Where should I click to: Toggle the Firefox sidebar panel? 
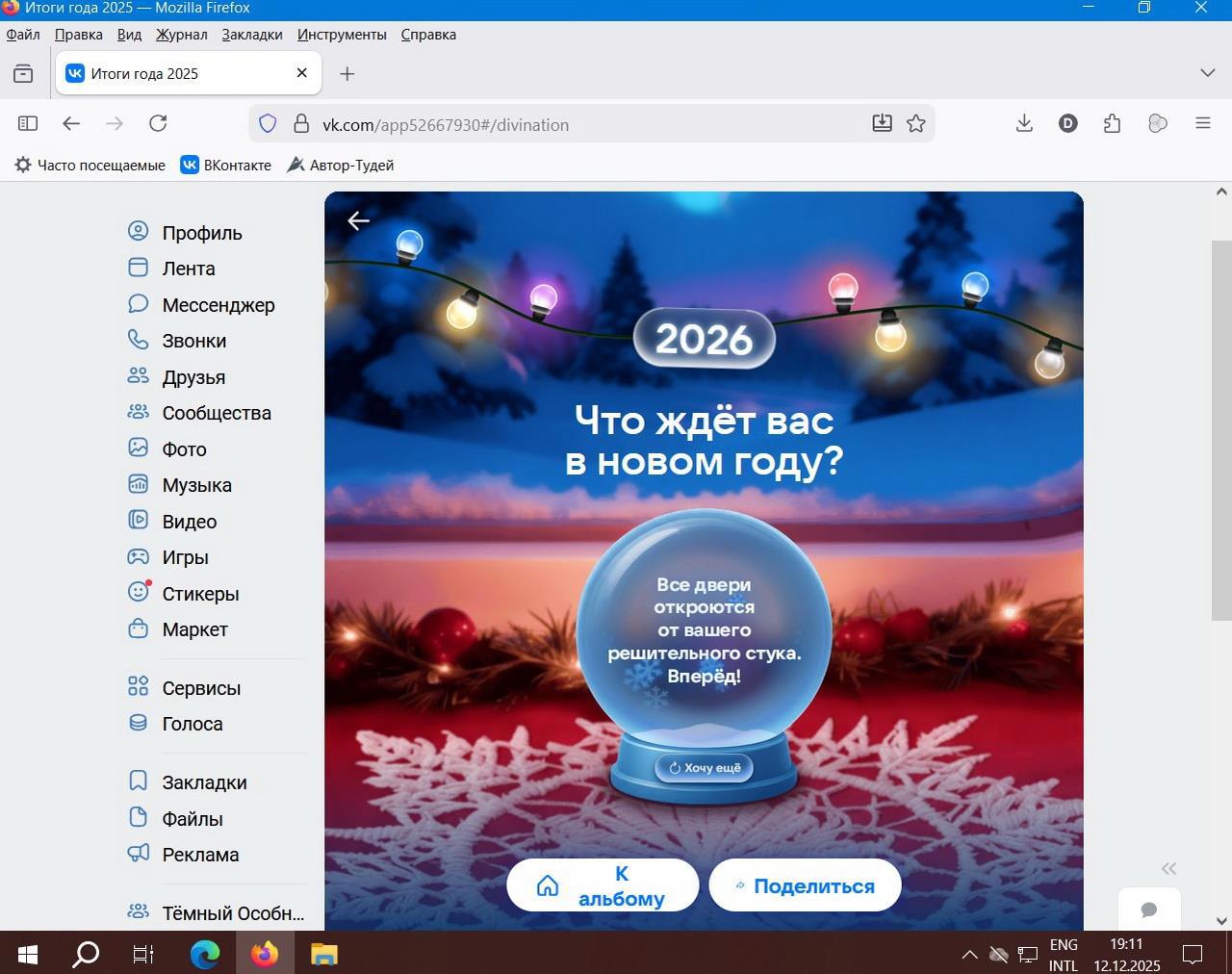coord(28,123)
